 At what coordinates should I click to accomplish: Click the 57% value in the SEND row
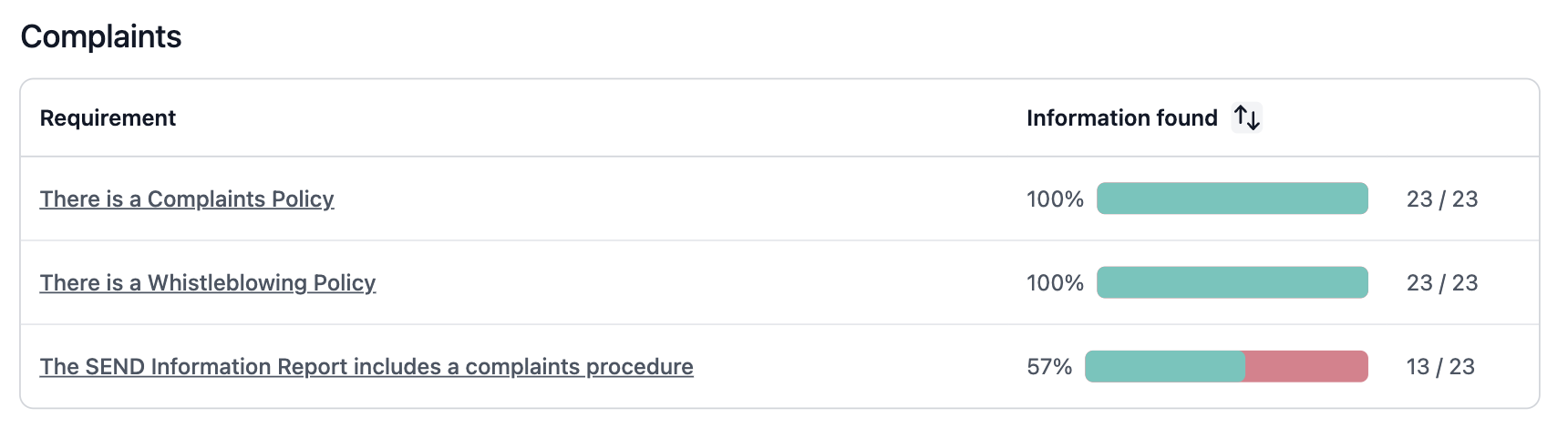pos(1049,367)
